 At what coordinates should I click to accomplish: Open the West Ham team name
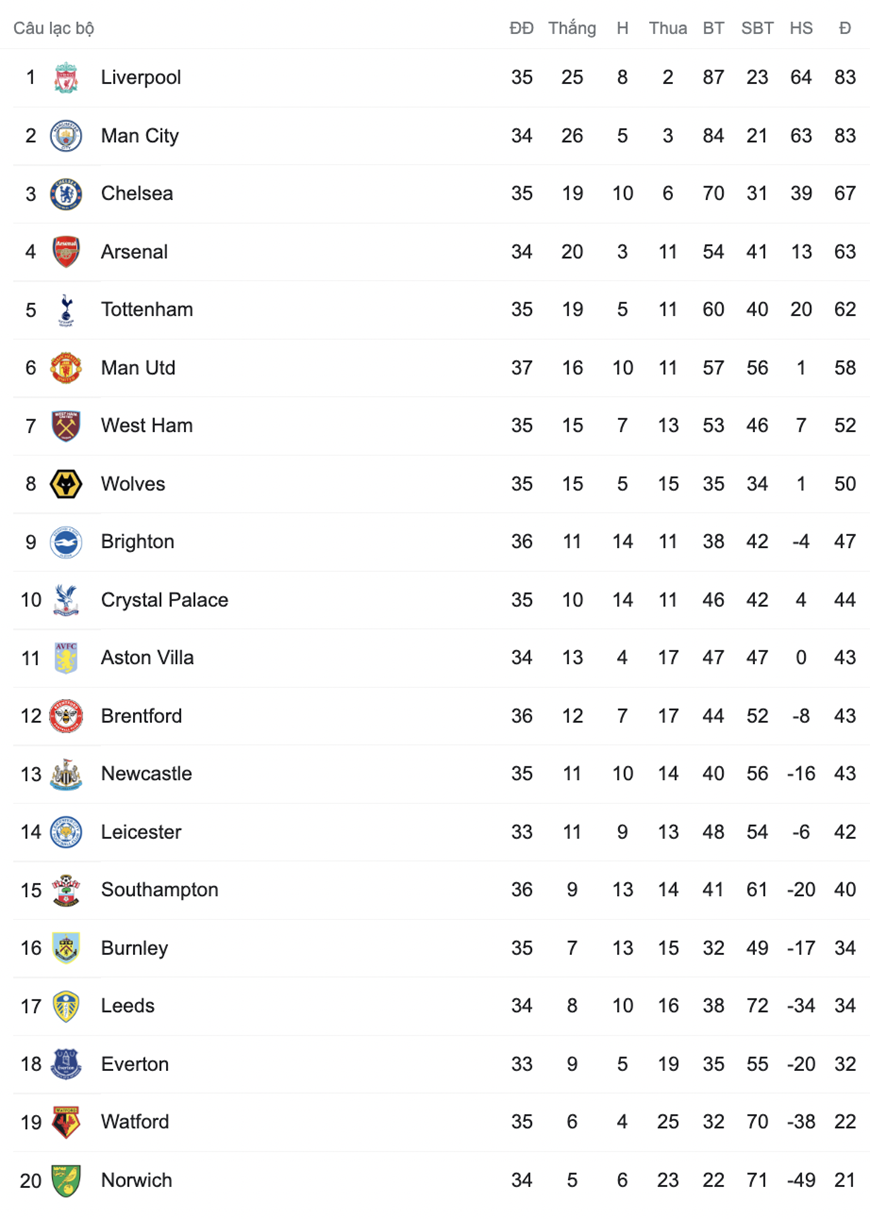point(147,426)
